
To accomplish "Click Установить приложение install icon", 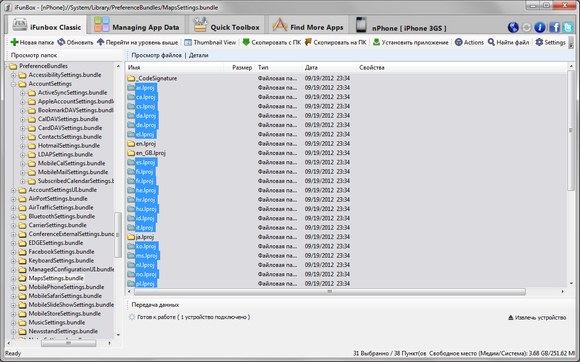I will tap(376, 42).
